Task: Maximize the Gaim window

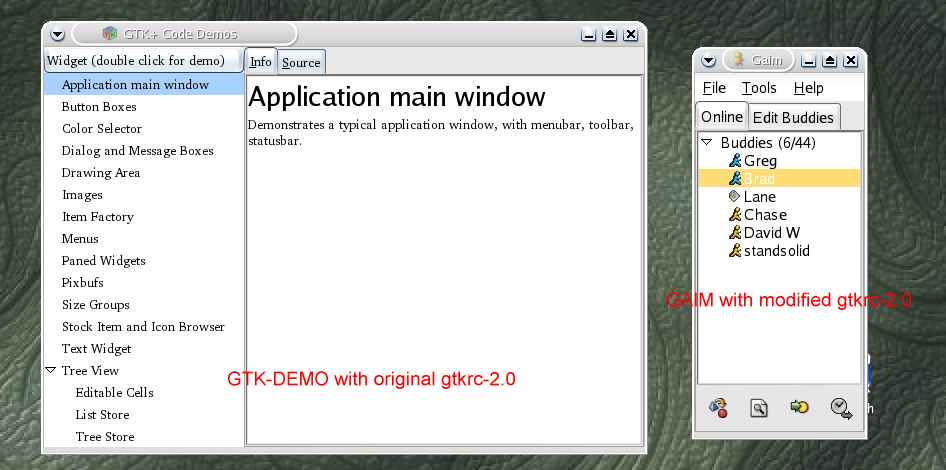Action: (x=830, y=60)
